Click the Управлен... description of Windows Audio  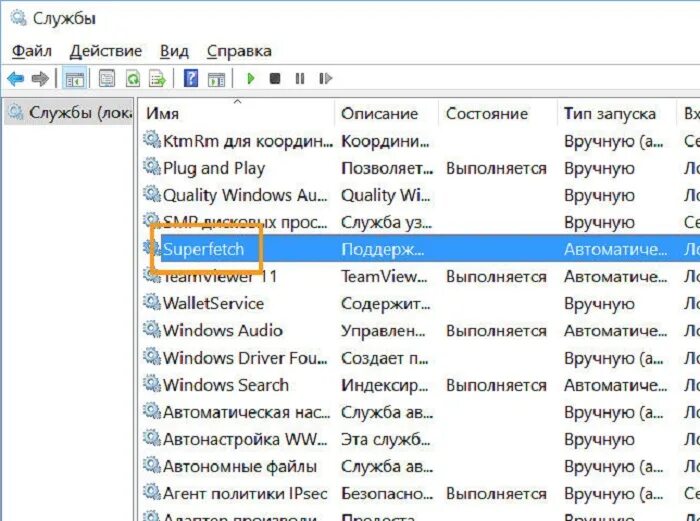[383, 331]
